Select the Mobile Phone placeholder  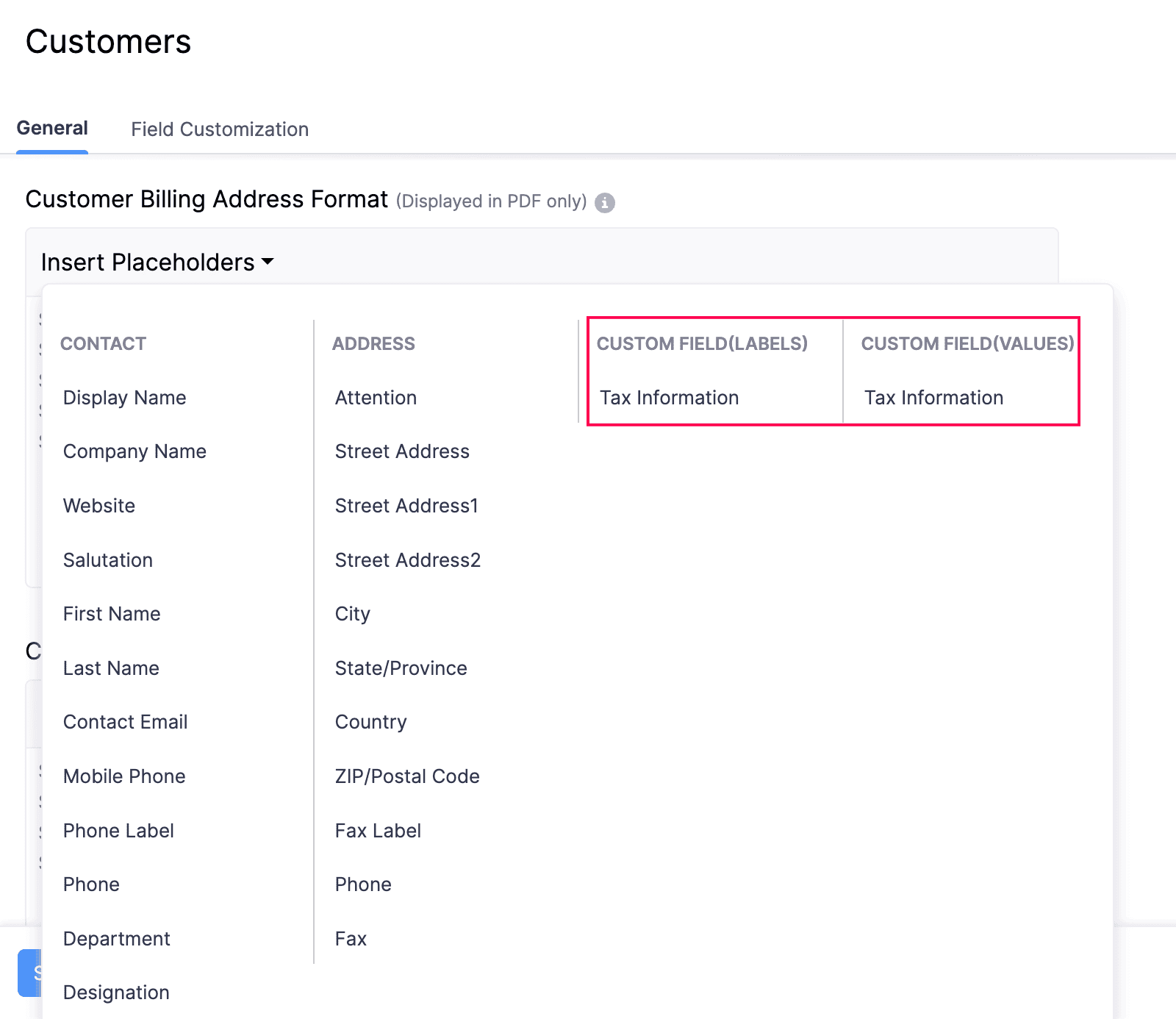(123, 776)
